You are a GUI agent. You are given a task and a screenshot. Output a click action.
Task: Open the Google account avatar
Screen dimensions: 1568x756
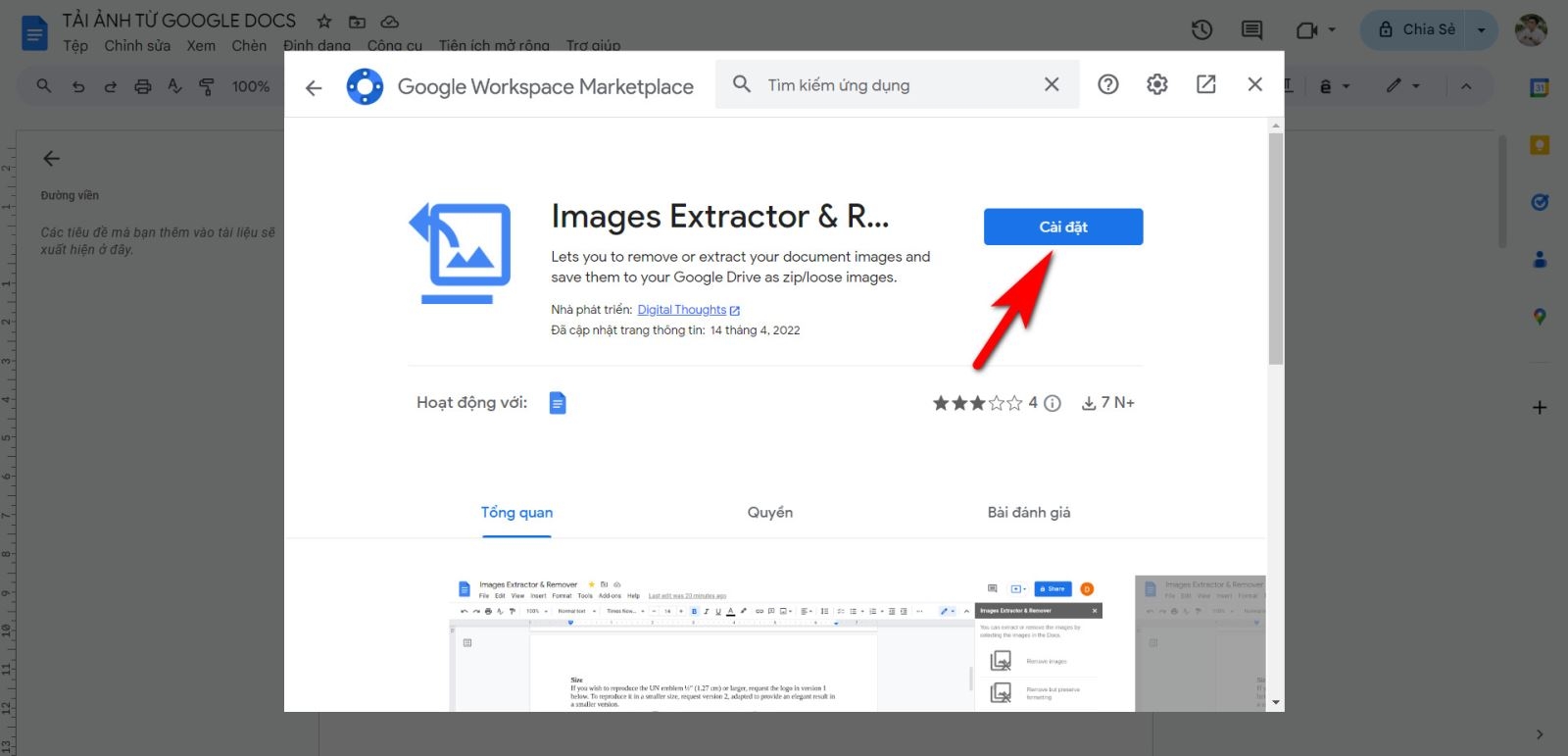pos(1531,29)
